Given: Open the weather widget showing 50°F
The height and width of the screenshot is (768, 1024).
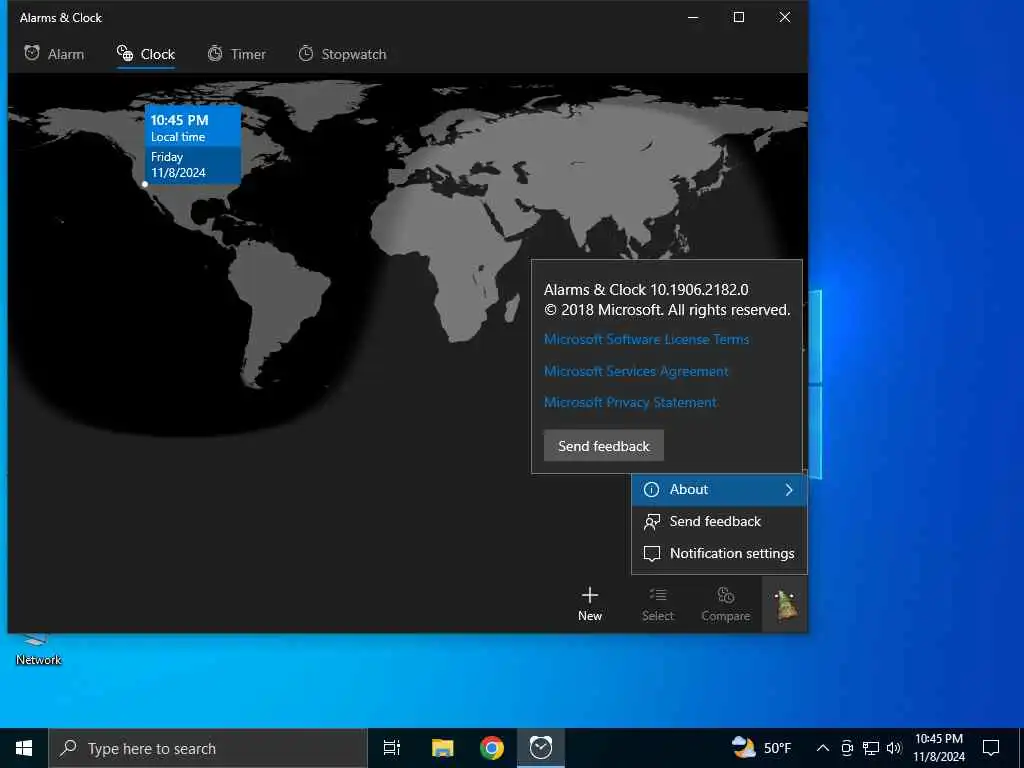Looking at the screenshot, I should 761,748.
